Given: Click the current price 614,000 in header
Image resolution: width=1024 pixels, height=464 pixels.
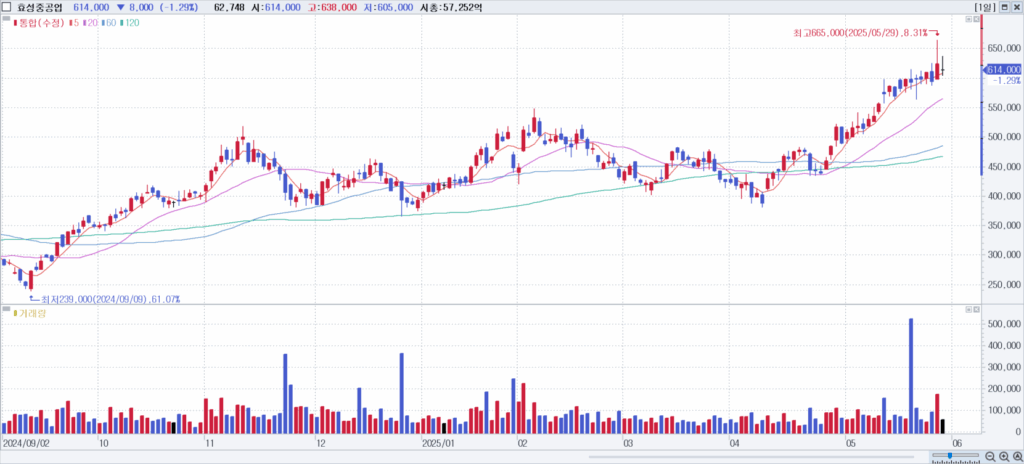Looking at the screenshot, I should point(90,7).
